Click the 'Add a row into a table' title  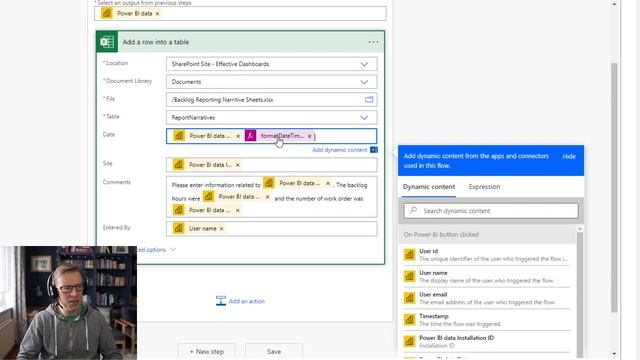[x=156, y=42]
